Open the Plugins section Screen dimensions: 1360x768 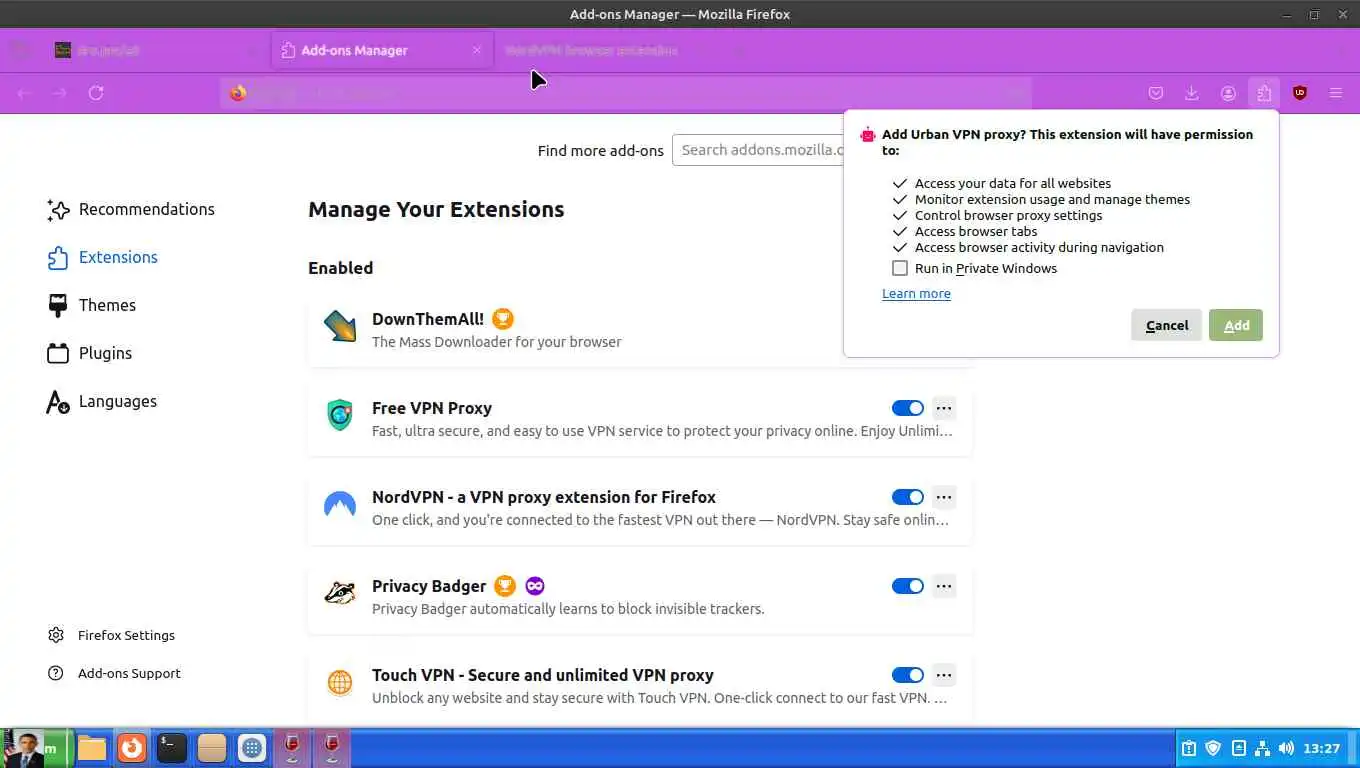coord(90,353)
